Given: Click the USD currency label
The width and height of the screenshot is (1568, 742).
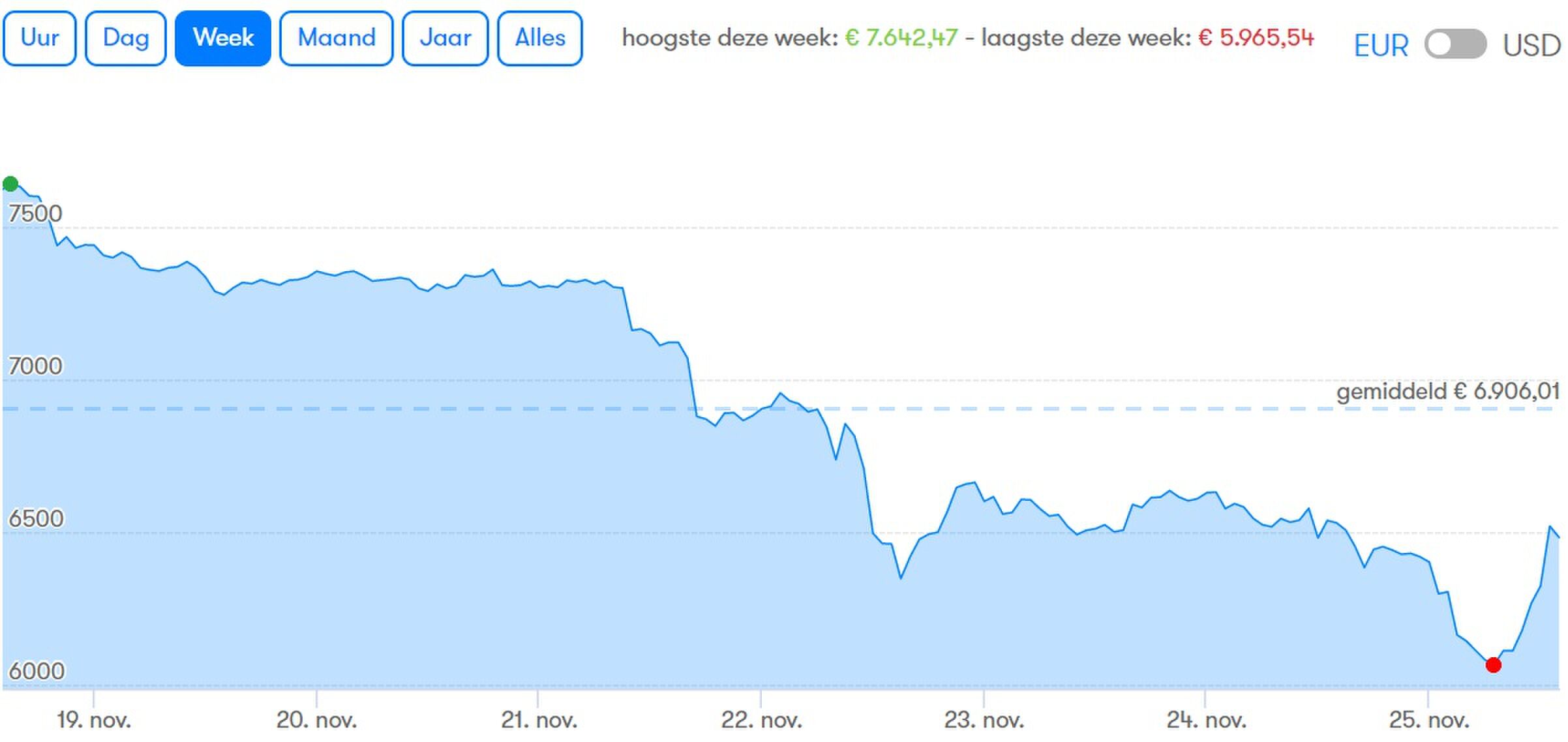Looking at the screenshot, I should click(x=1531, y=46).
